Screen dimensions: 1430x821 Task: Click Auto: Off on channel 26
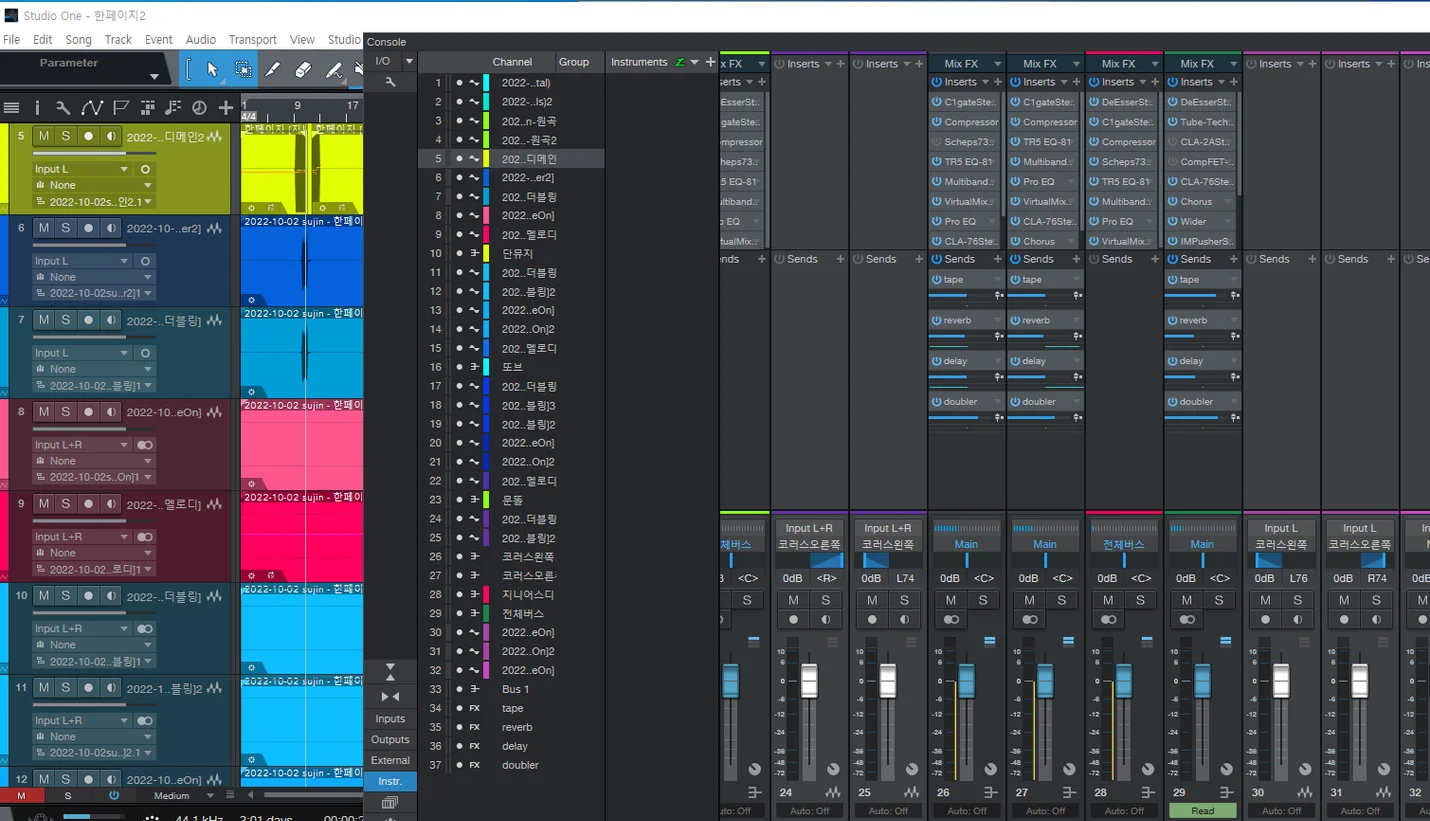967,811
